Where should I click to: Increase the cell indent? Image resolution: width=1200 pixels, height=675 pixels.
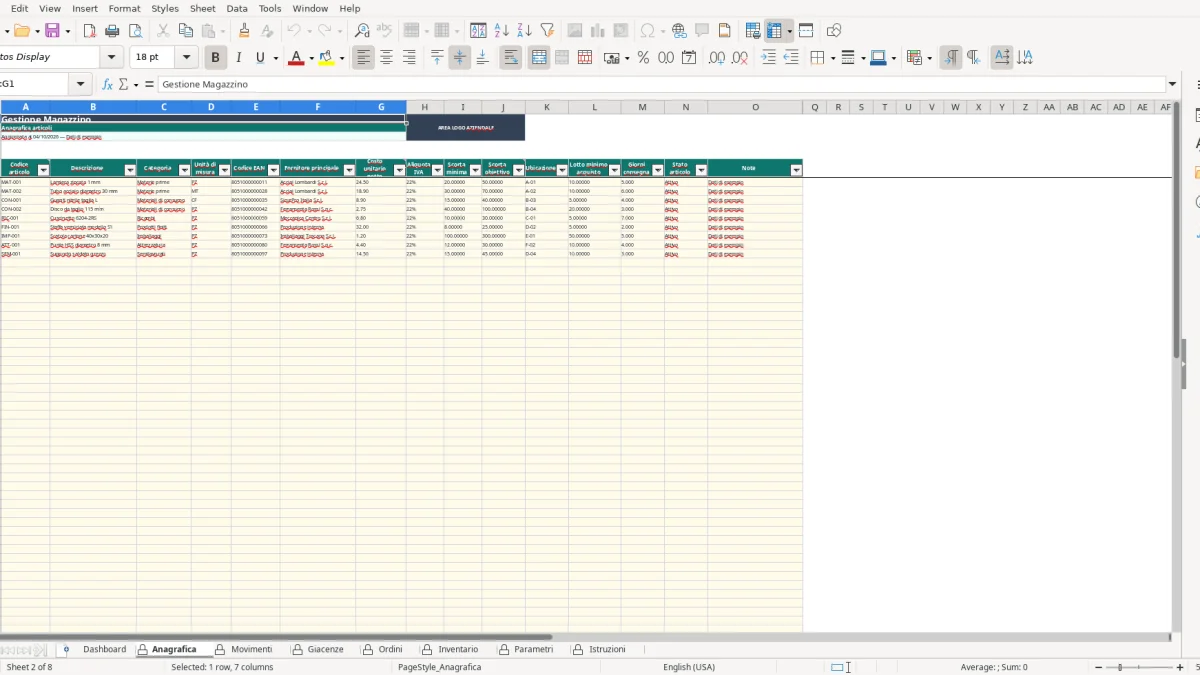[768, 58]
